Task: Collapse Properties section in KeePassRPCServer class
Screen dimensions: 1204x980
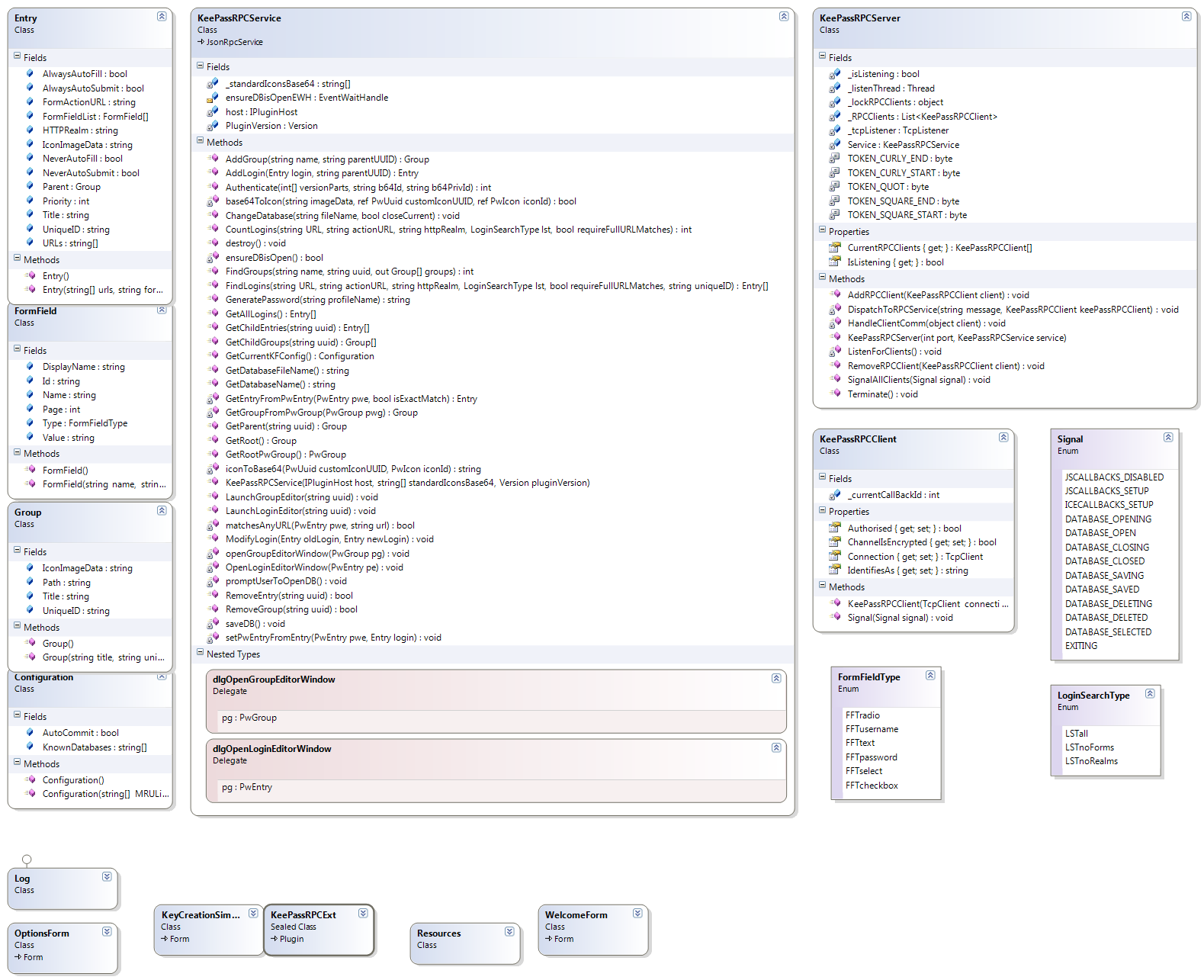Action: coord(822,230)
